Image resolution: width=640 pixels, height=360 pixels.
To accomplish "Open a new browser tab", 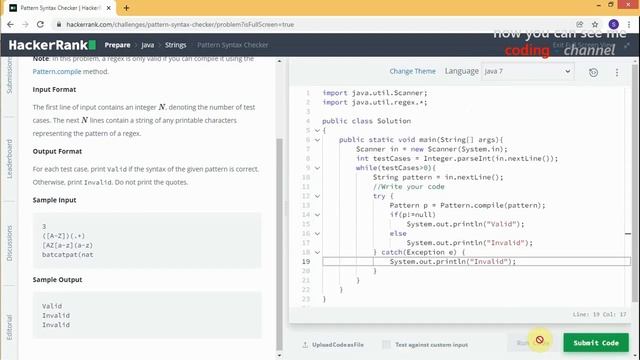I will (126, 8).
